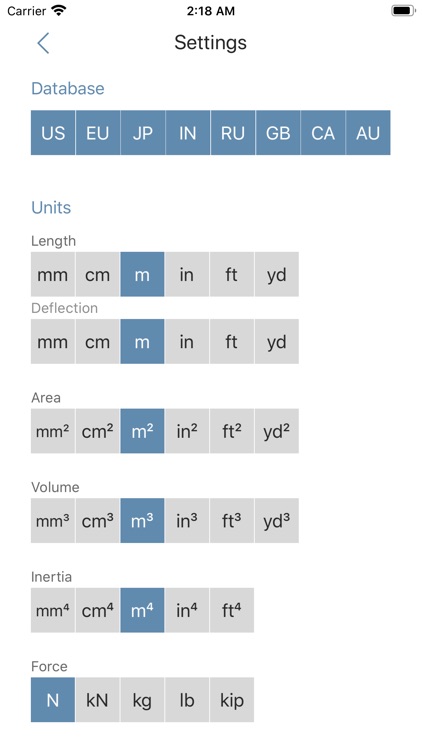422x750 pixels.
Task: Switch Force unit to kN
Action: coord(98,700)
